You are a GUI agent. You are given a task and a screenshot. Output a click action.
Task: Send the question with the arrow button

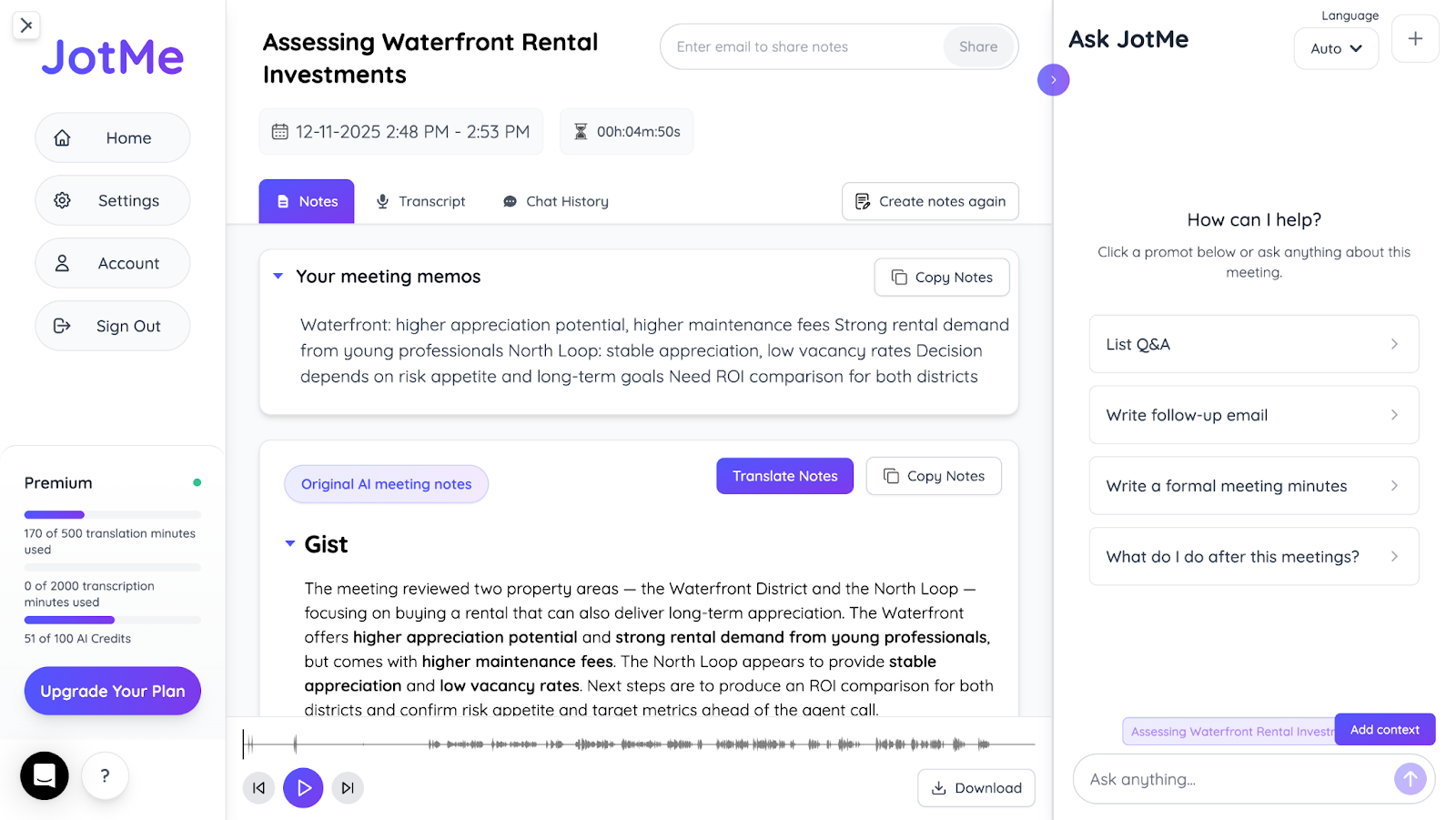(x=1410, y=779)
